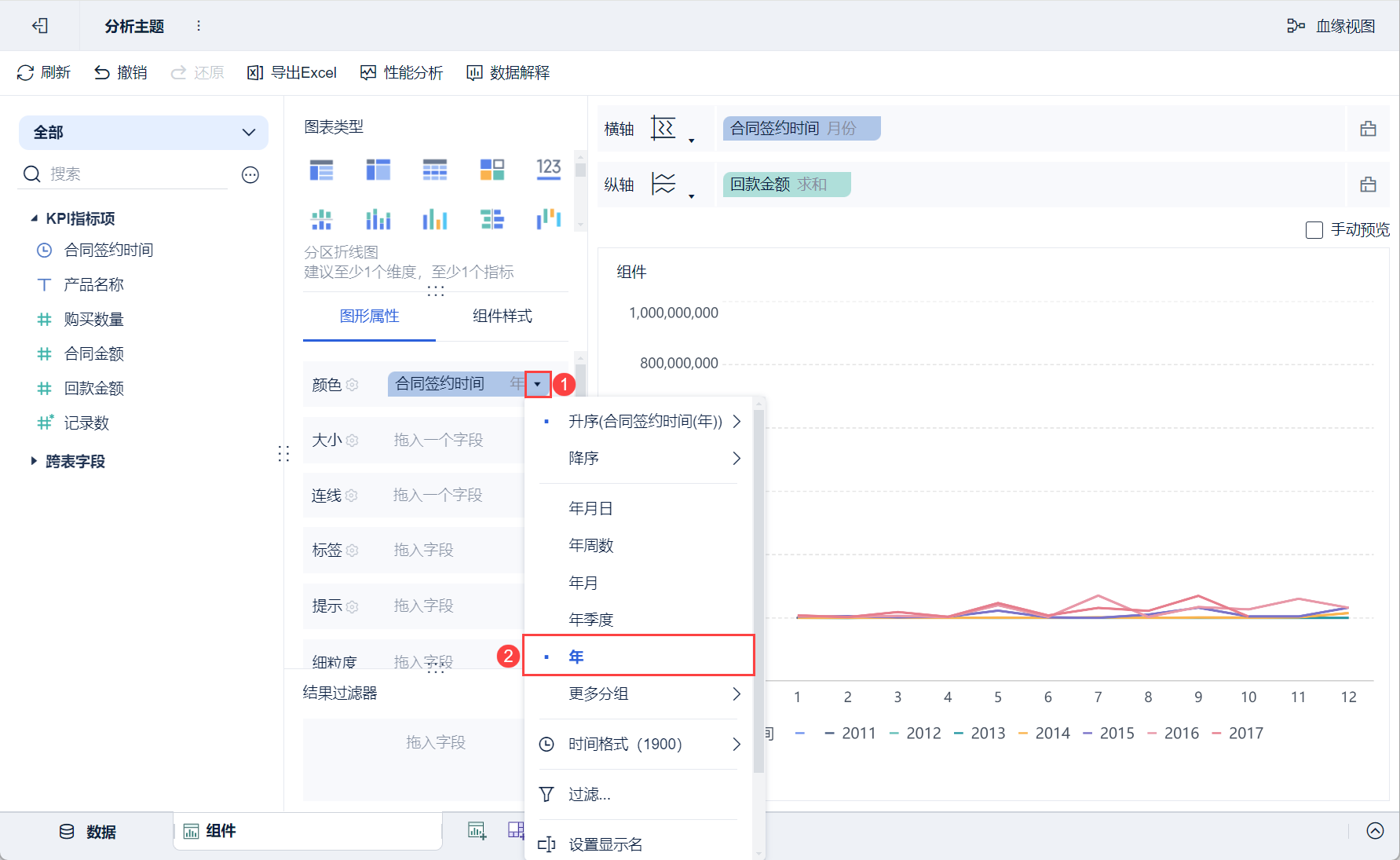Click the 横轴 axis swap icon

coord(663,128)
